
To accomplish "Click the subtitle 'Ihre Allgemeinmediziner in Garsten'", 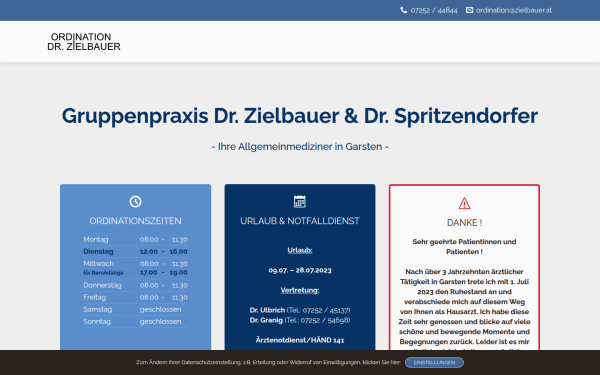I will [x=300, y=147].
